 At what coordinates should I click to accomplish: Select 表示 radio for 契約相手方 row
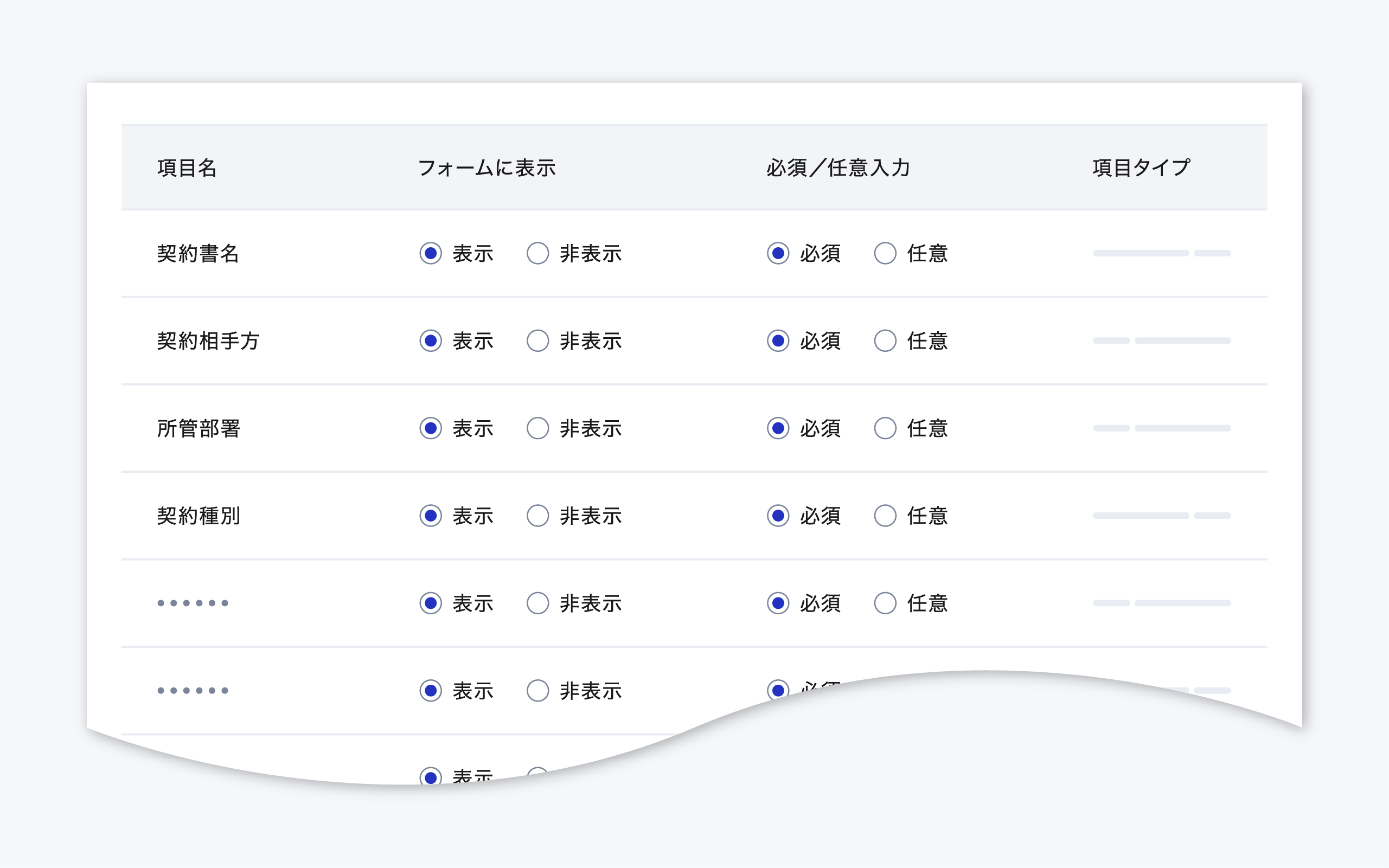430,340
